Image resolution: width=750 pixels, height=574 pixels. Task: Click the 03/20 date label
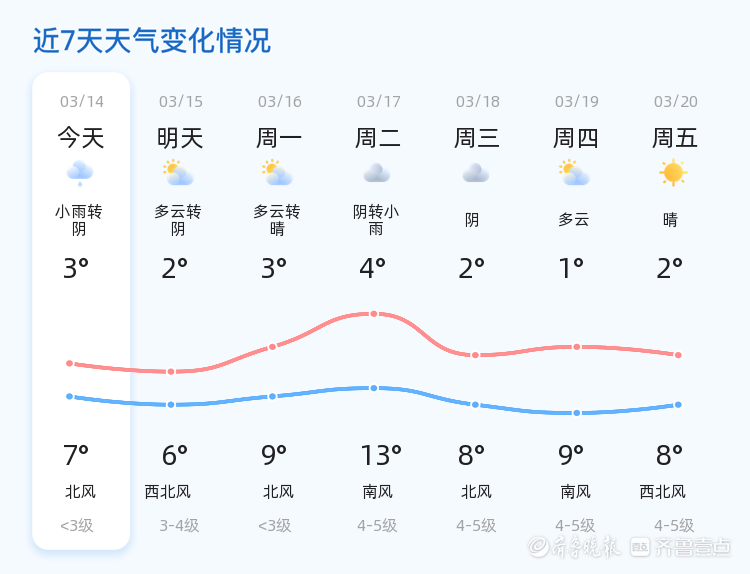[x=676, y=102]
